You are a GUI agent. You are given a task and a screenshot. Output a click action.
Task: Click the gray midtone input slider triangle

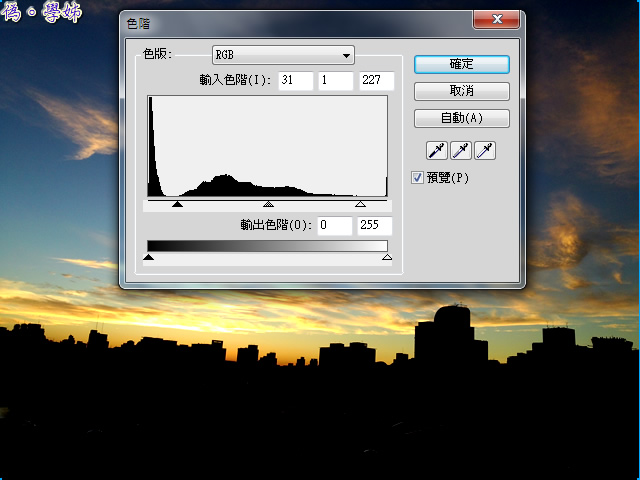click(268, 204)
